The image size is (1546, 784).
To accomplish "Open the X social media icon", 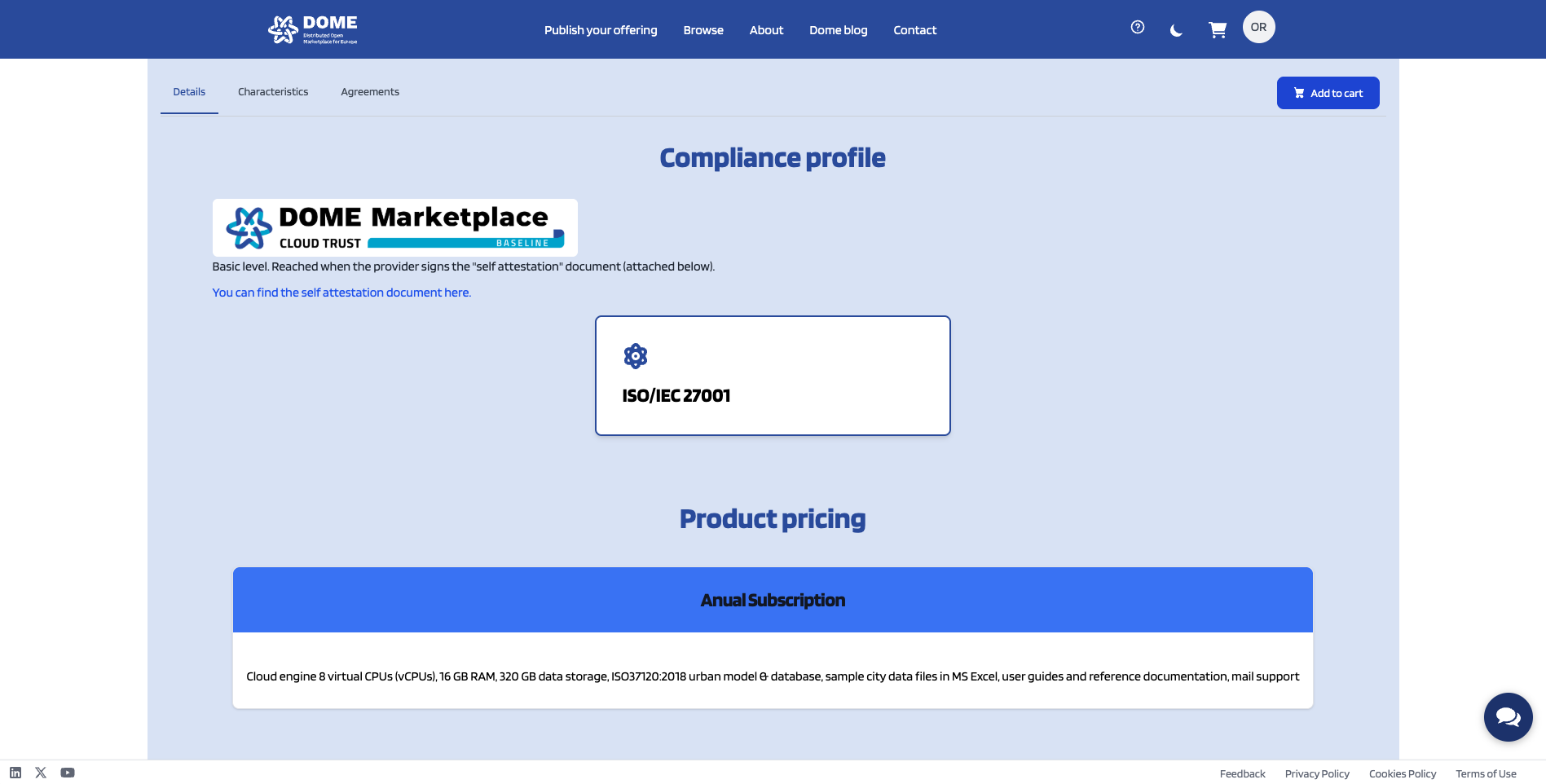I will coord(41,773).
